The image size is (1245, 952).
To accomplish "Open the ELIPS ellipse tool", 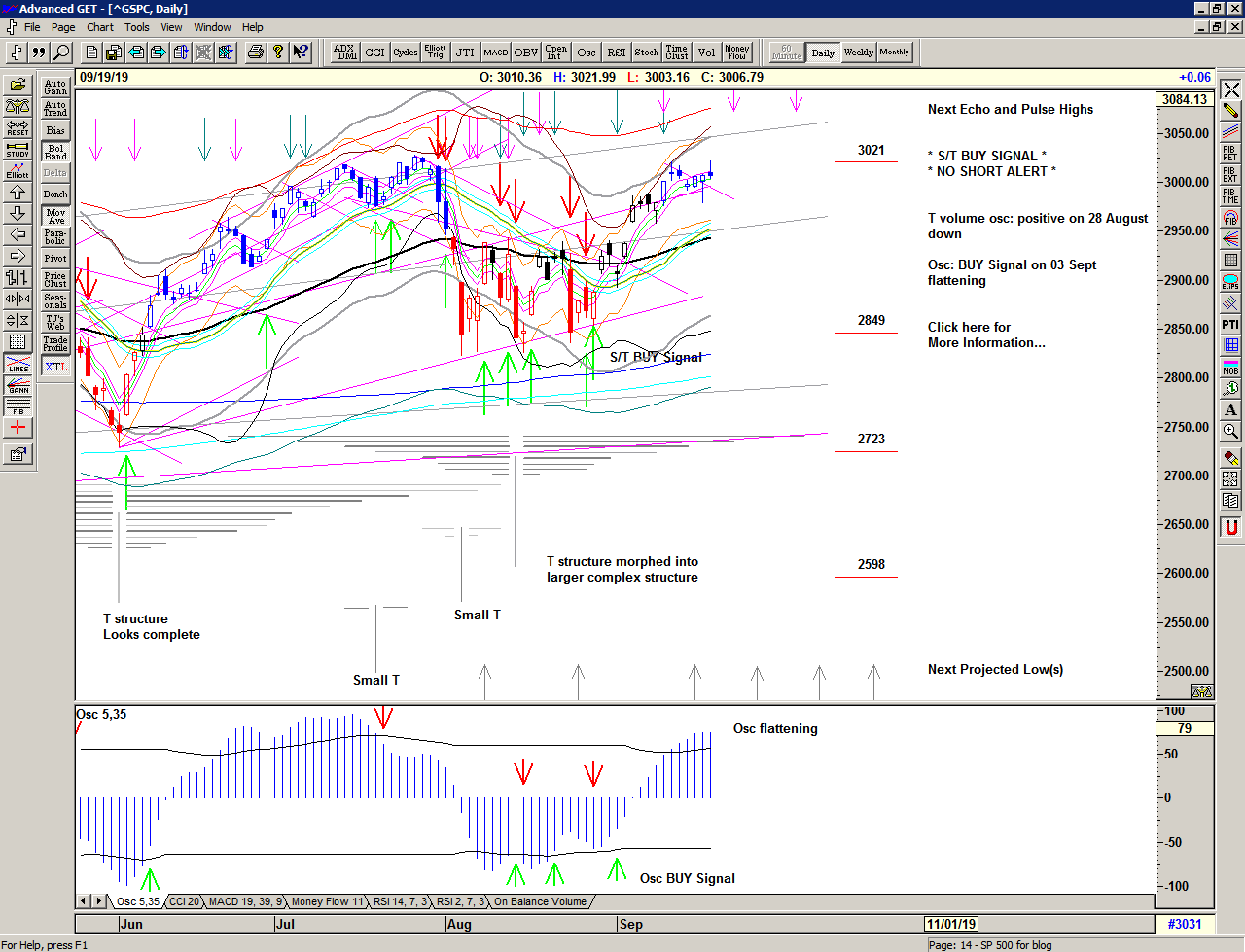I will 1228,280.
